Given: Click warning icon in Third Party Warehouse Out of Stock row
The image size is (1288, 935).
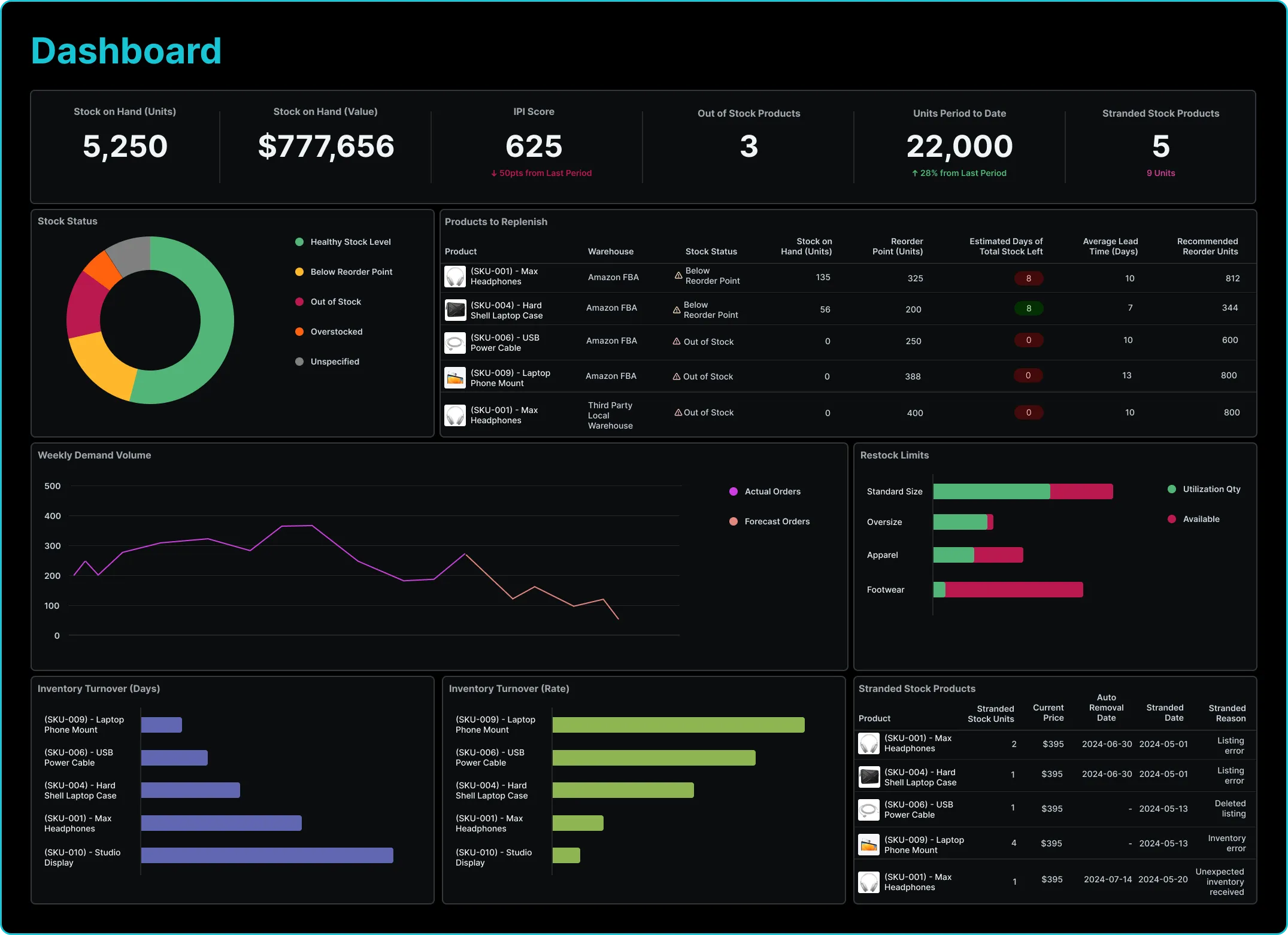Looking at the screenshot, I should 678,412.
